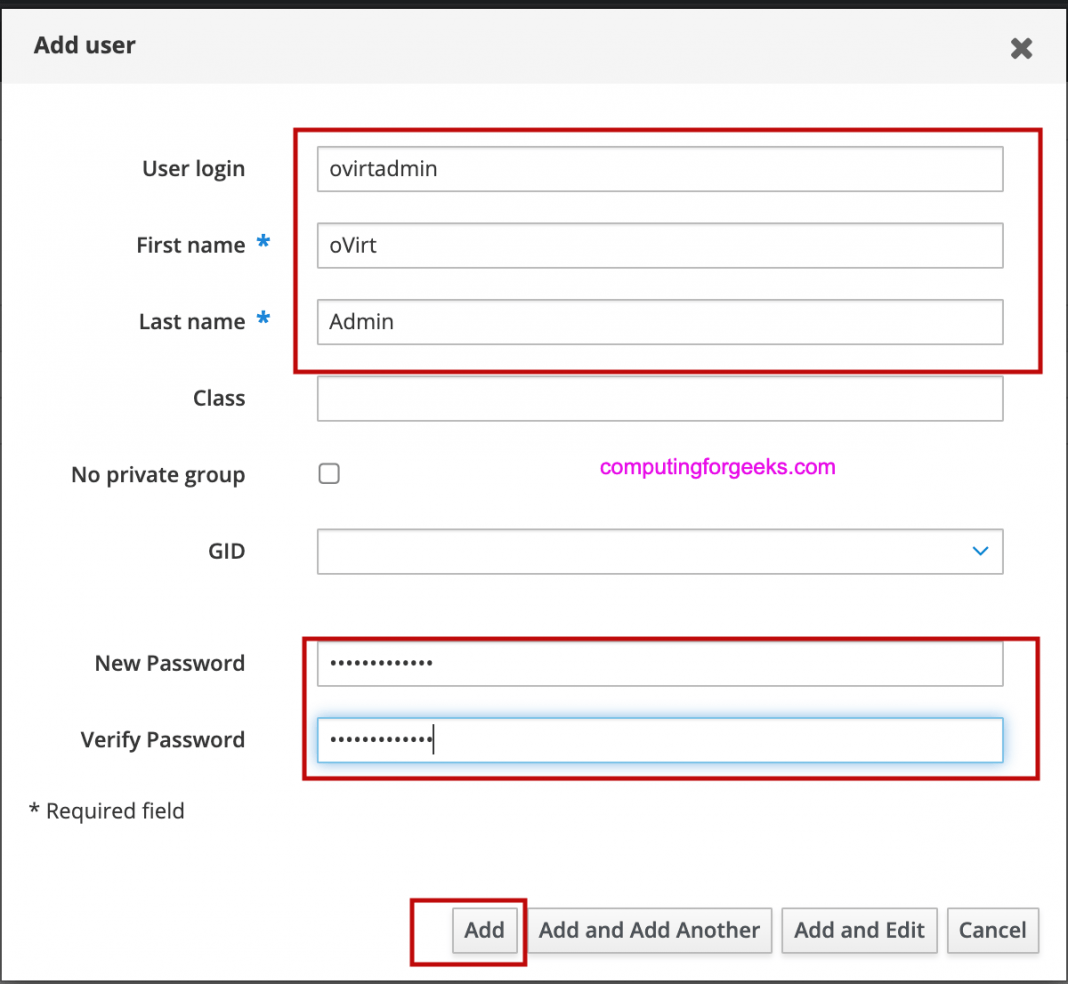Click the Add button
The image size is (1068, 984).
pos(485,930)
